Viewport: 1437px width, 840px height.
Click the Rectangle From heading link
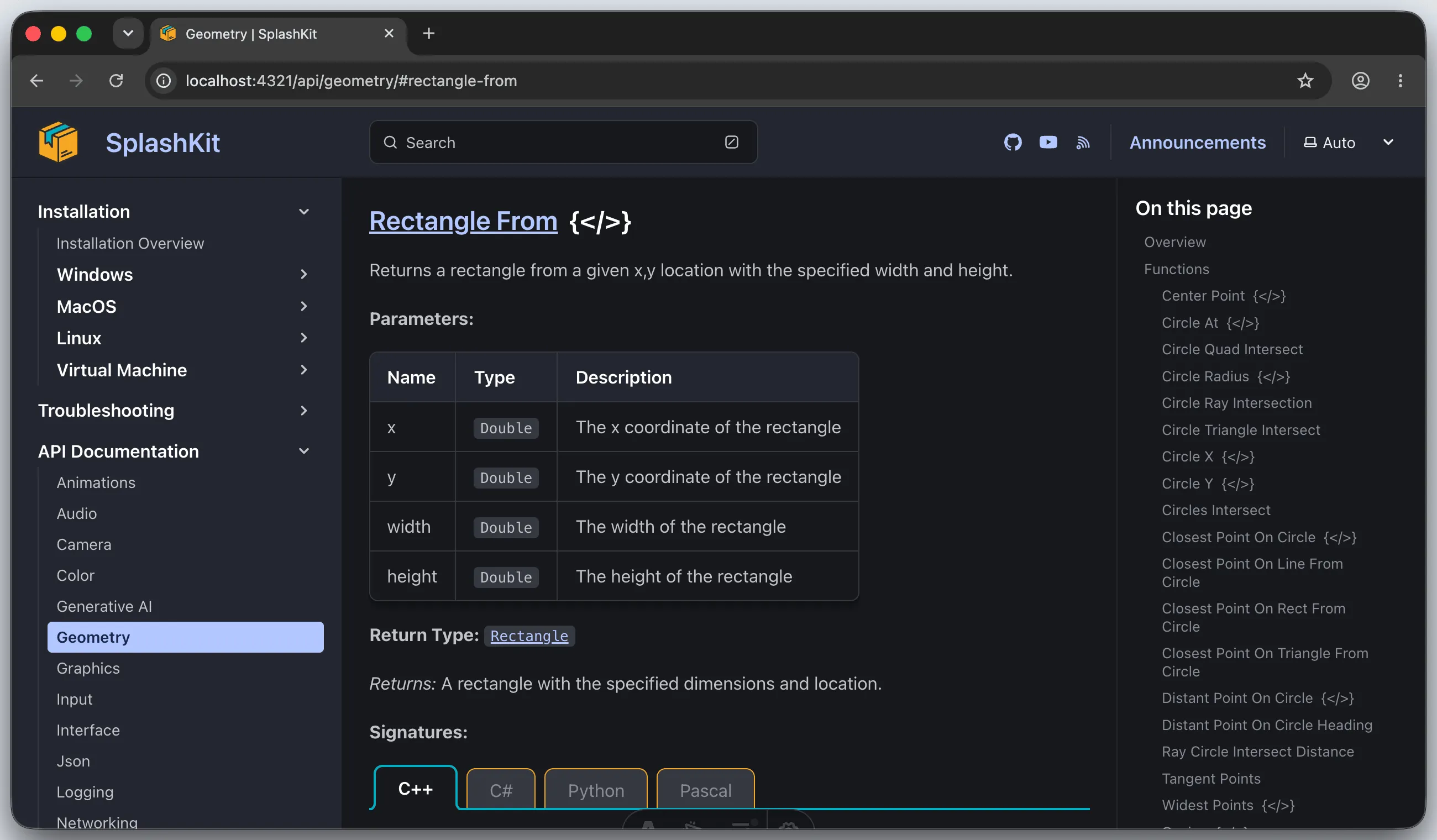(463, 221)
